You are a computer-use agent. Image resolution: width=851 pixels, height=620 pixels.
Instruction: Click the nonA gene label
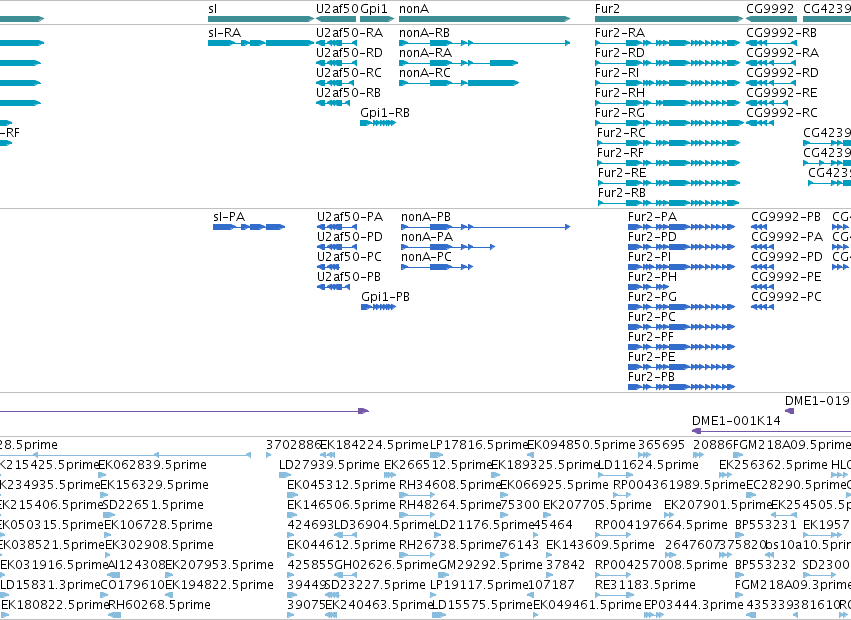point(414,9)
